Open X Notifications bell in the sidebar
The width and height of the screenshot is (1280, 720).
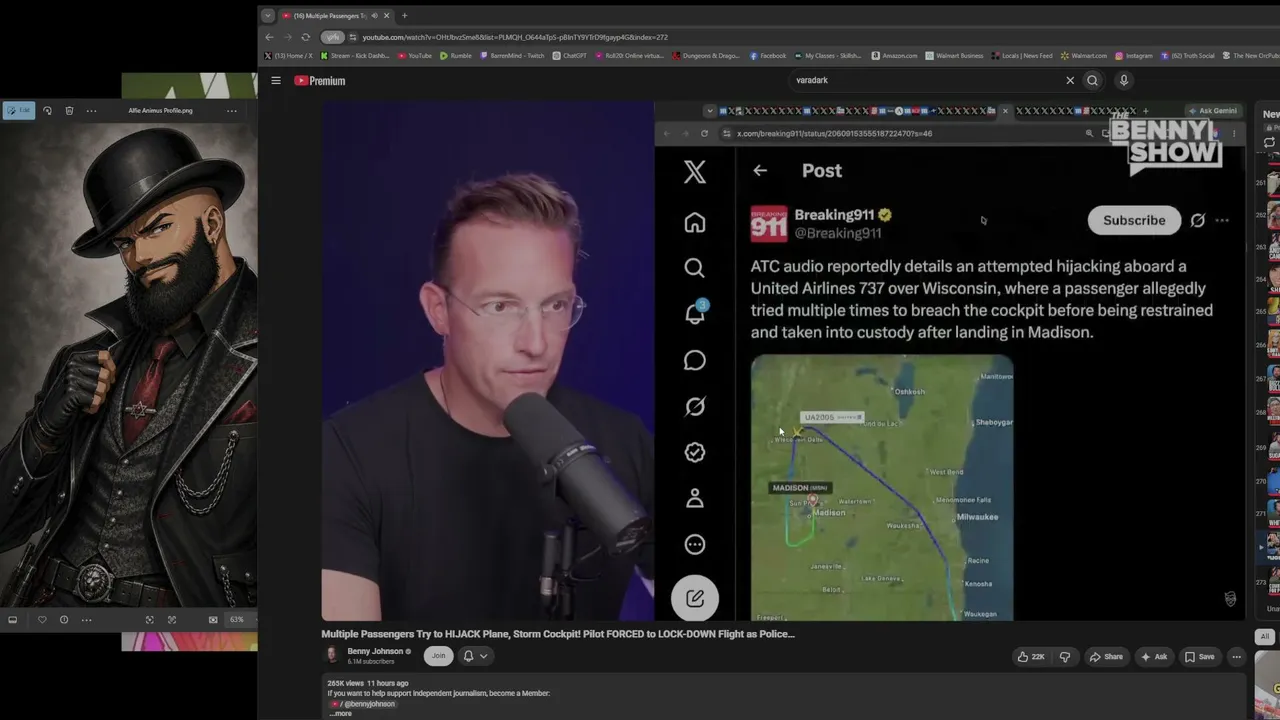tap(695, 313)
